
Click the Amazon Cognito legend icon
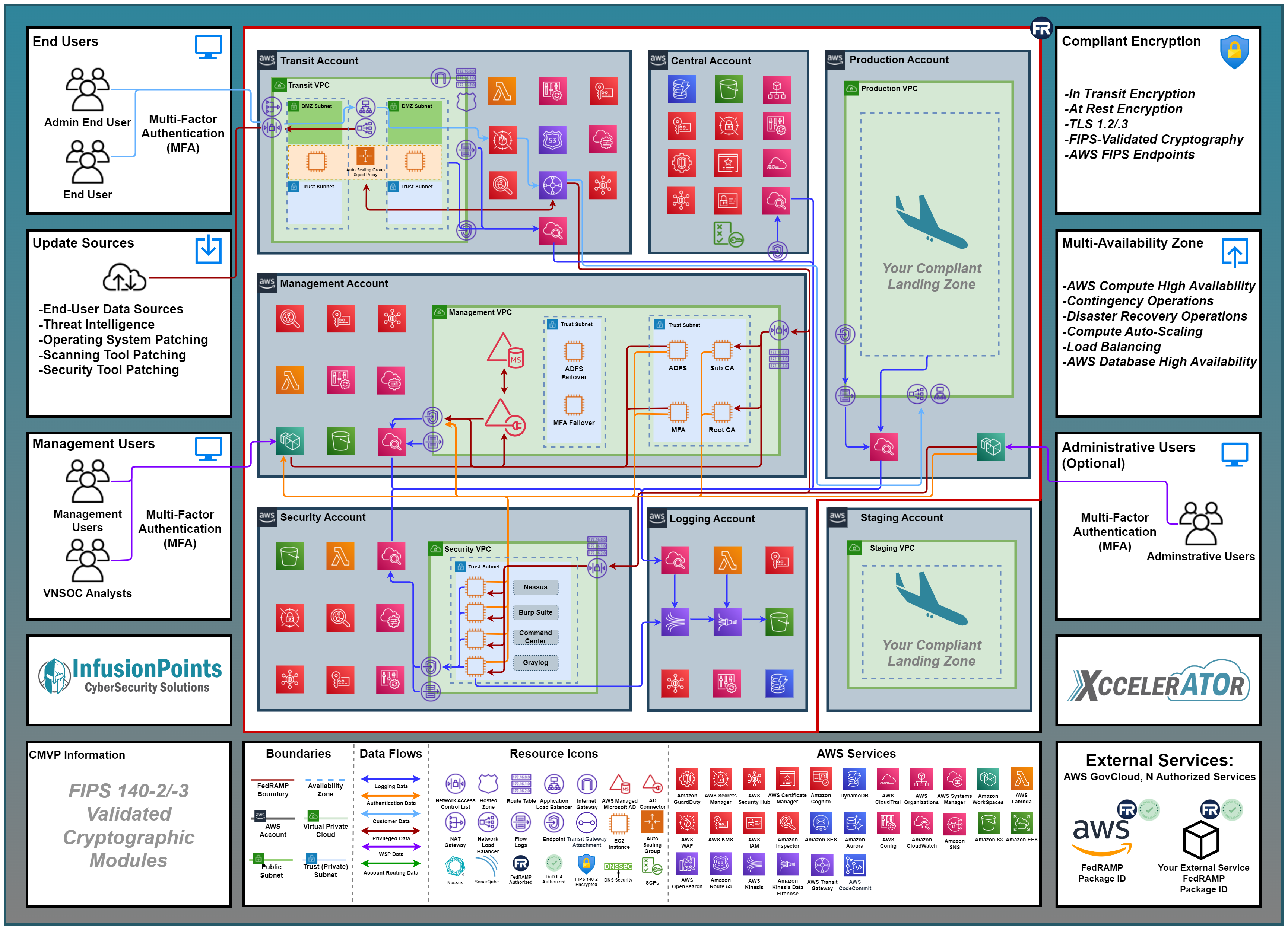[x=821, y=779]
